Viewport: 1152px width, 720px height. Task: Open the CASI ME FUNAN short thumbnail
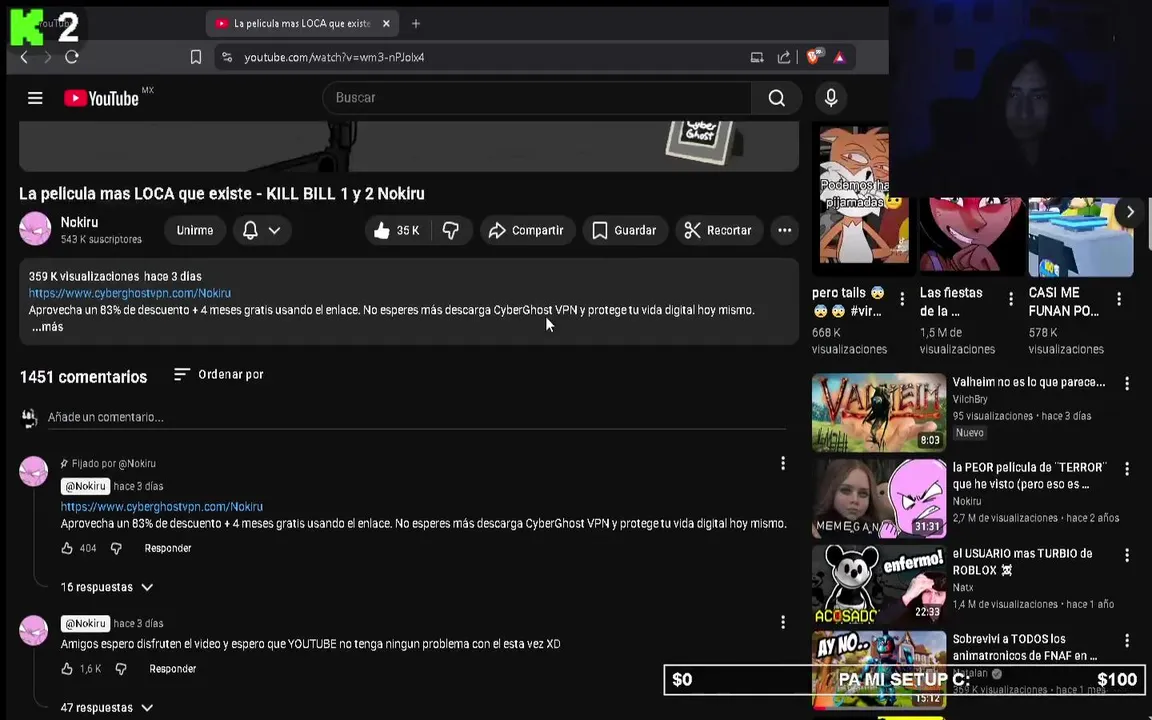(x=1080, y=237)
